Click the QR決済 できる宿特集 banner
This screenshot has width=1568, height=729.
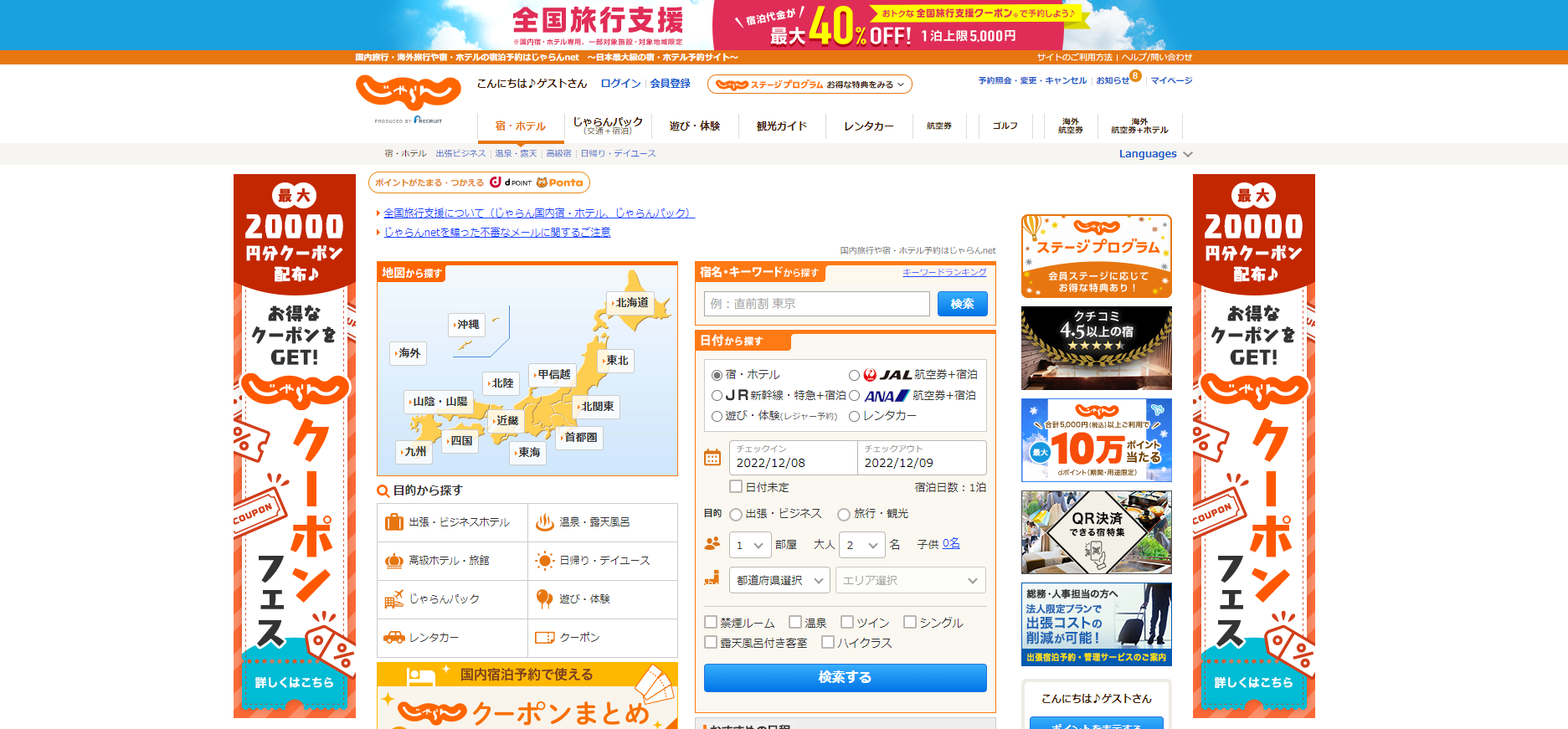point(1097,532)
